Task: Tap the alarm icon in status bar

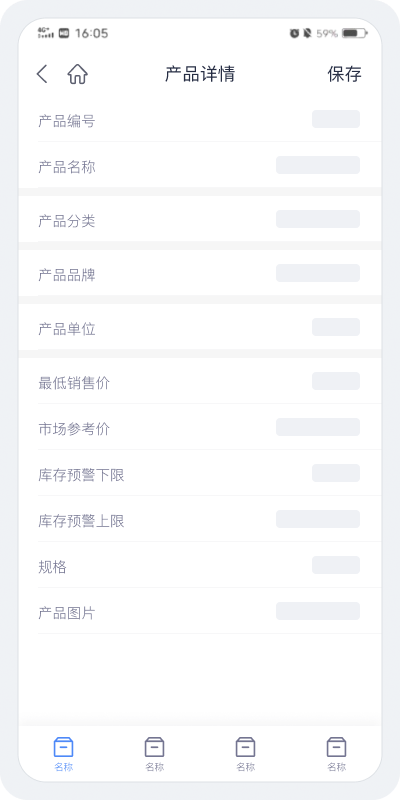Action: pos(294,34)
